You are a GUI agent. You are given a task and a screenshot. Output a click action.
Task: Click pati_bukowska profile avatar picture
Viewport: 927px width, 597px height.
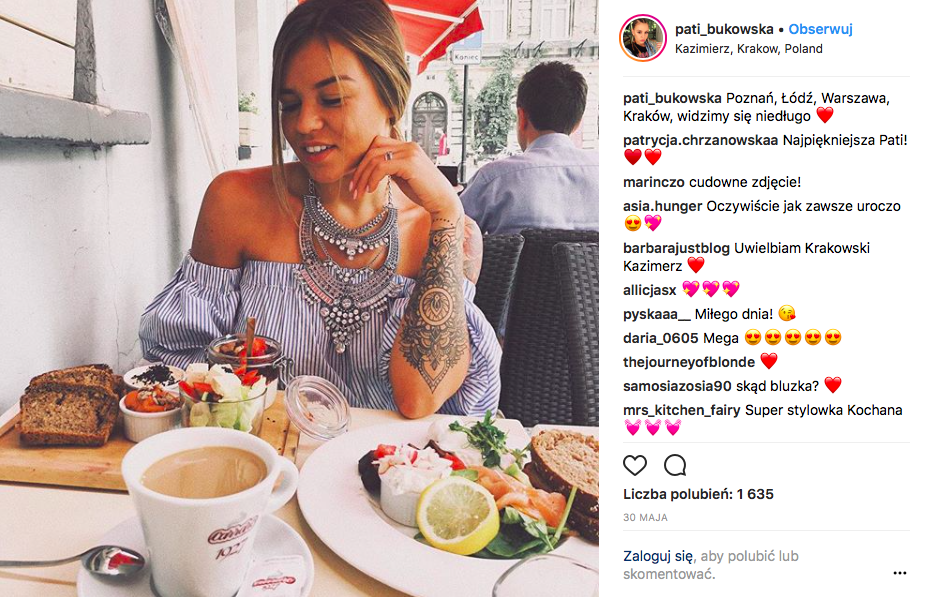pyautogui.click(x=643, y=38)
